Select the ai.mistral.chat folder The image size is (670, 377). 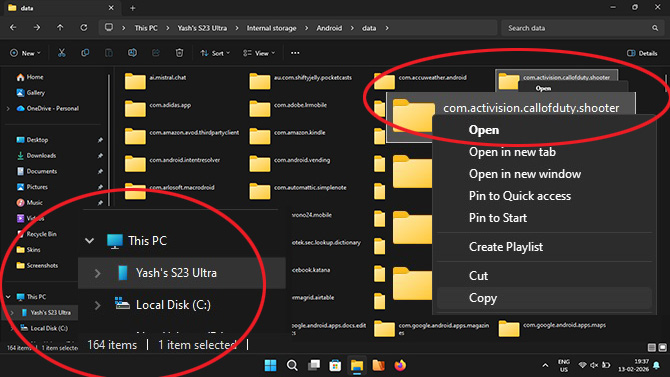(x=156, y=81)
